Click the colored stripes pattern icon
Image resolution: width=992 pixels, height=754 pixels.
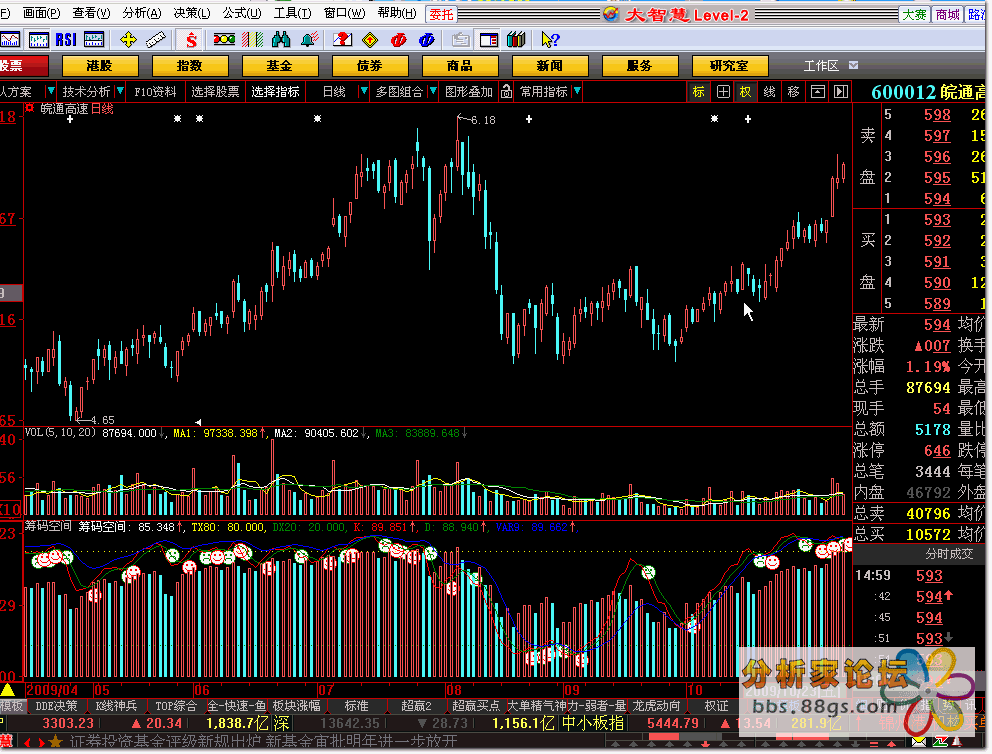tap(252, 40)
